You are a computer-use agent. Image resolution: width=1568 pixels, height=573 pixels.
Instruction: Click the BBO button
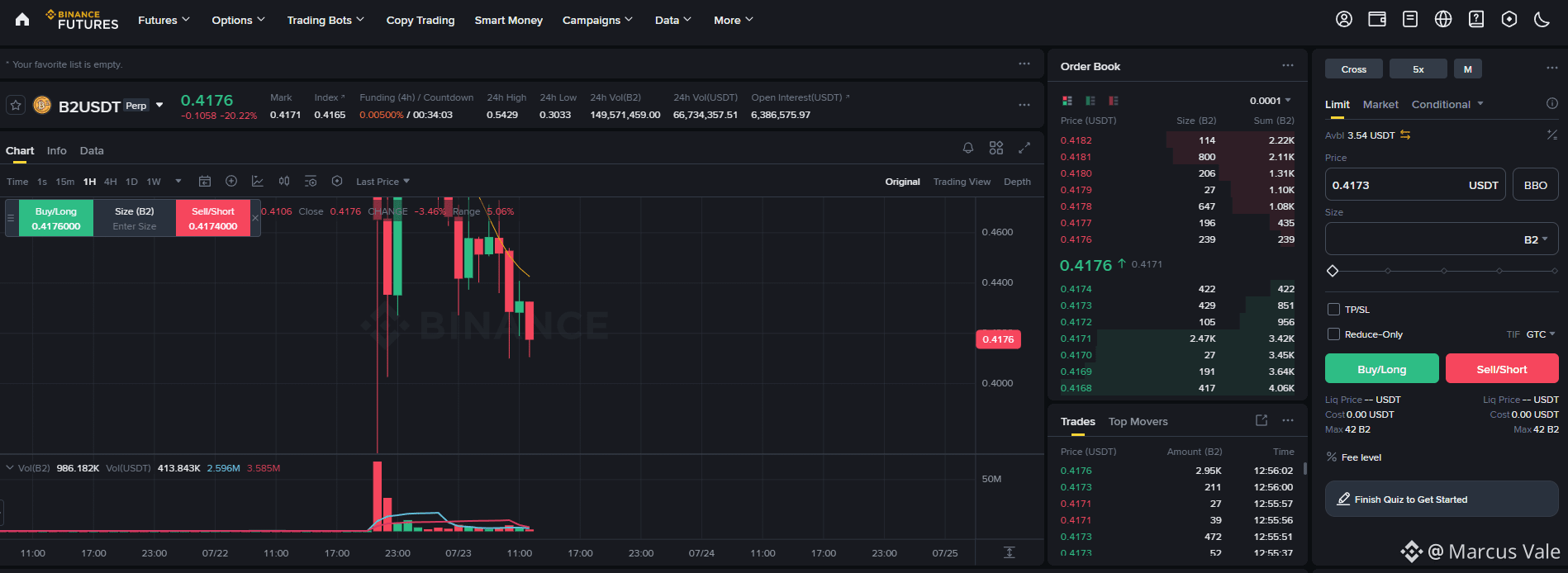click(1536, 185)
